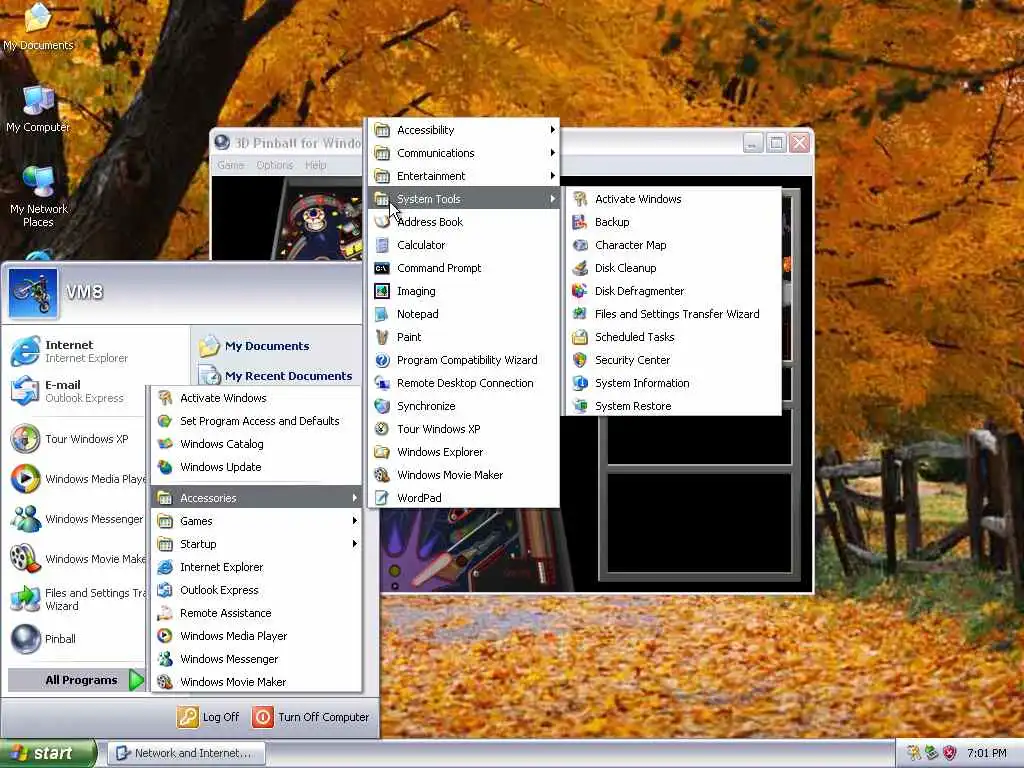Click Network and Internet taskbar button
Image resolution: width=1024 pixels, height=768 pixels.
186,753
